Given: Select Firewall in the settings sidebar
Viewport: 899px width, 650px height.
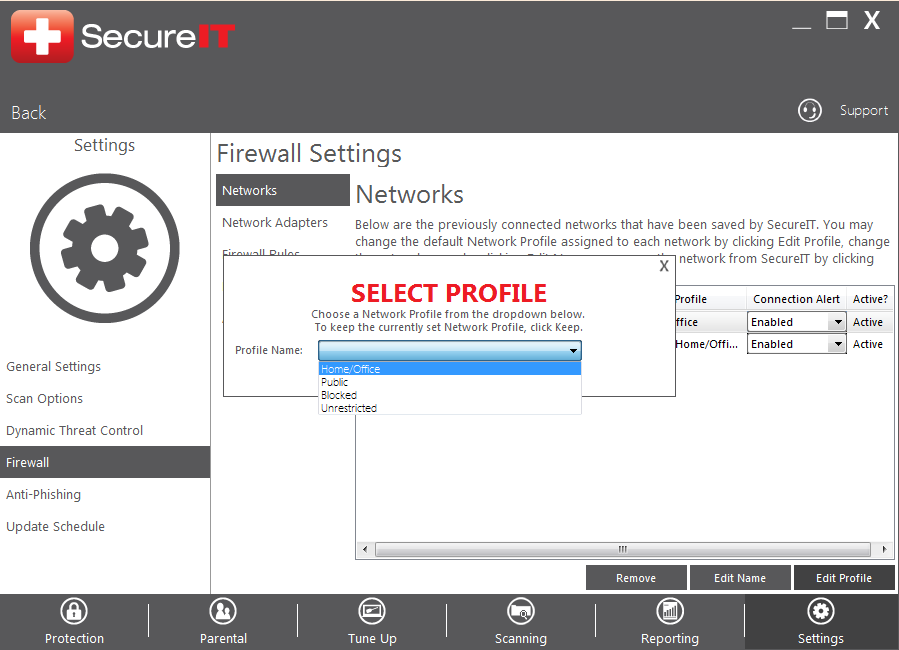Looking at the screenshot, I should point(105,462).
